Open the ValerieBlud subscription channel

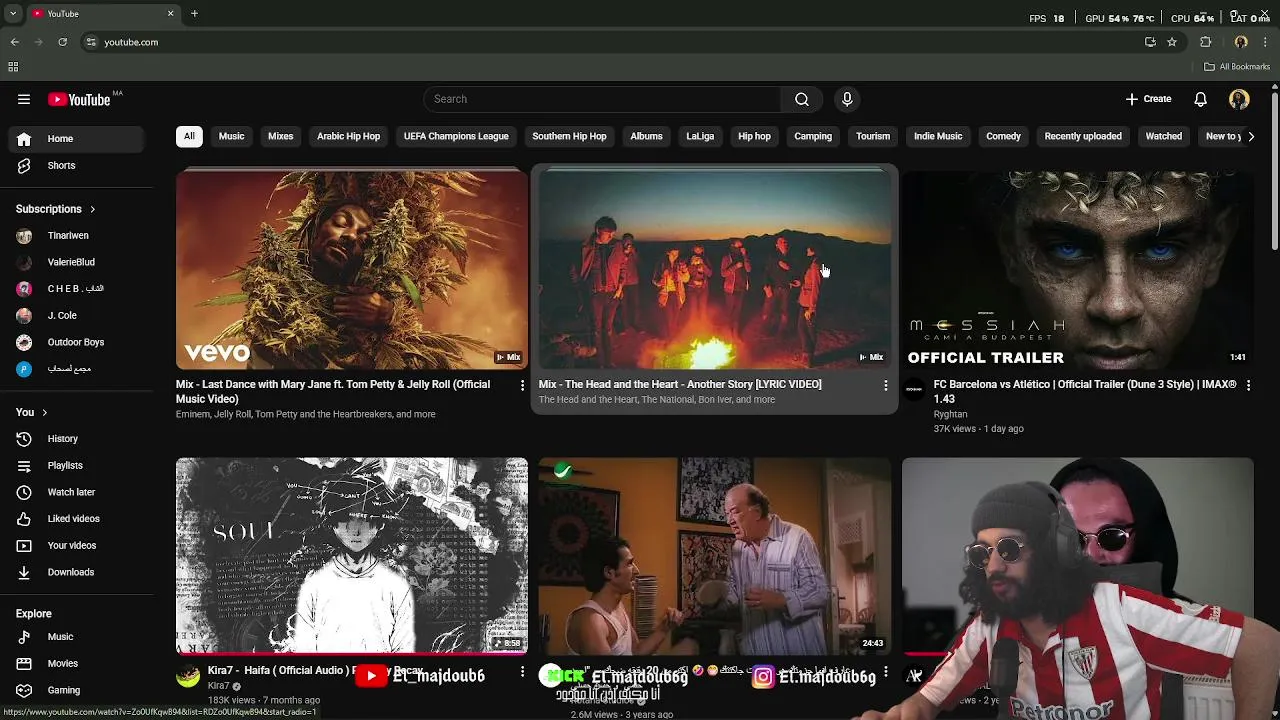[x=77, y=262]
